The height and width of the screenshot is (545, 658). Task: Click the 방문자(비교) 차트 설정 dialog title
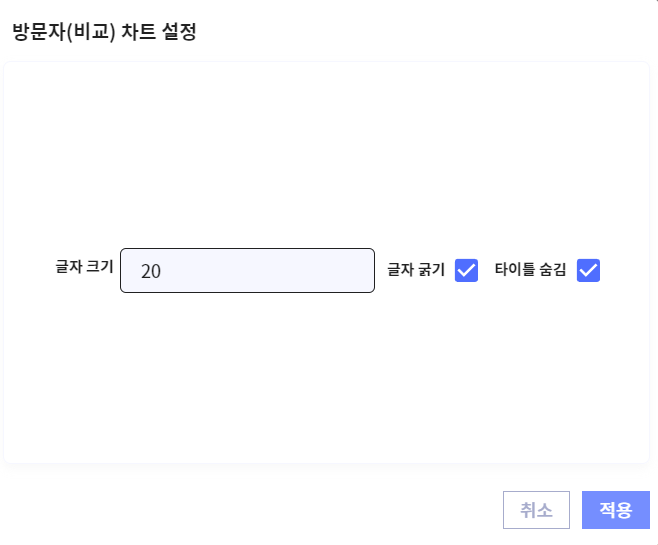104,32
